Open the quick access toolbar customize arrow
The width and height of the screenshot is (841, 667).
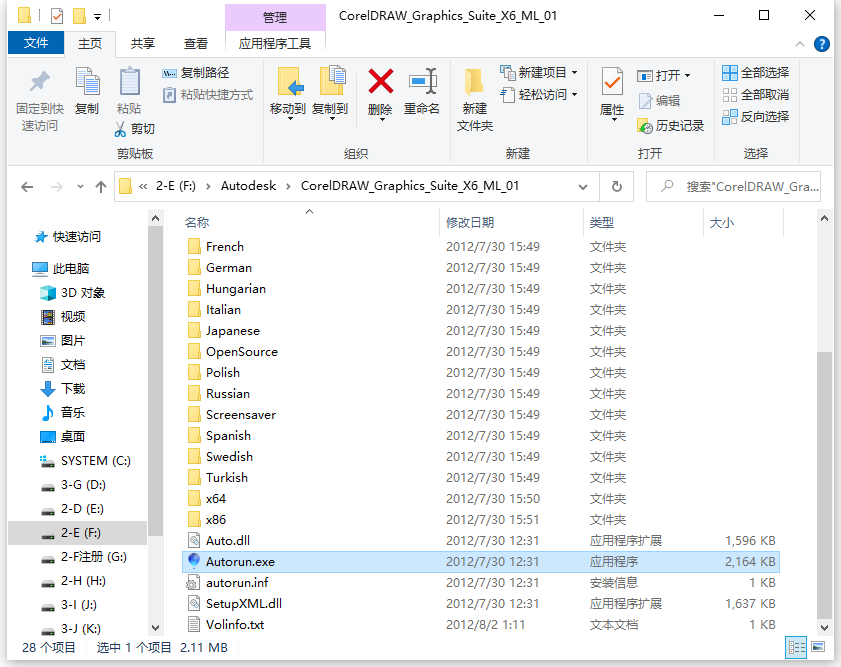pyautogui.click(x=98, y=17)
